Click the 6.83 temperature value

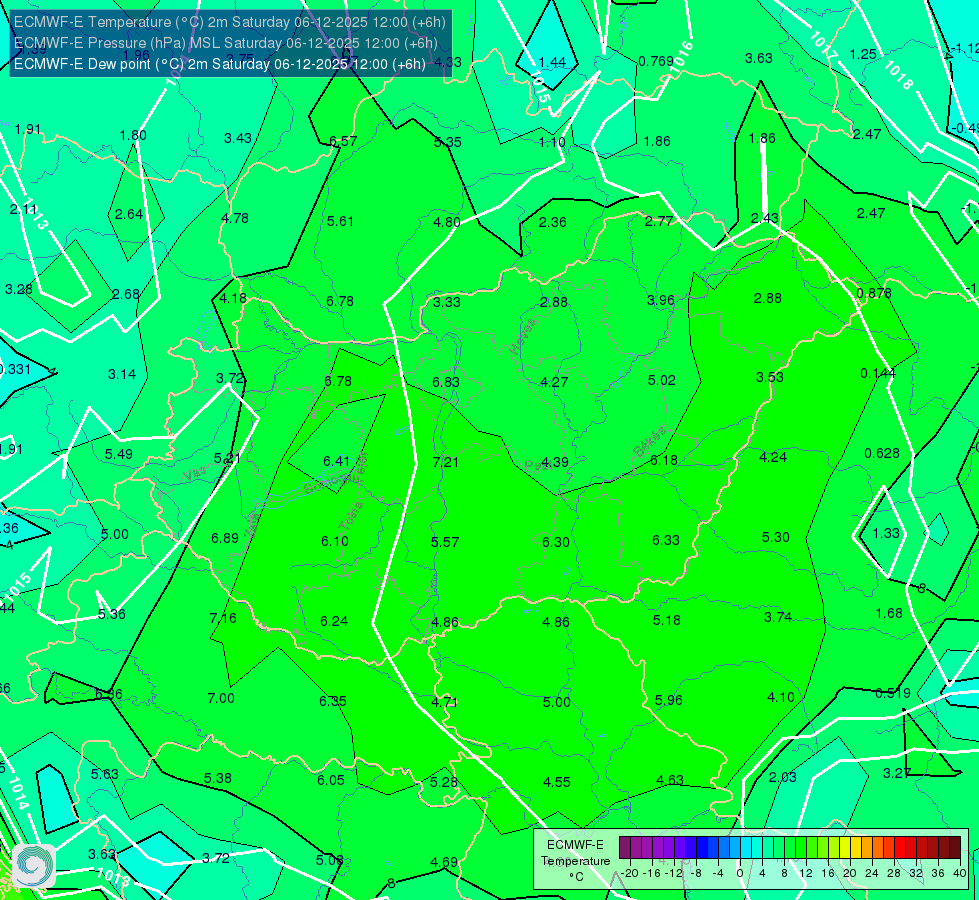click(446, 382)
